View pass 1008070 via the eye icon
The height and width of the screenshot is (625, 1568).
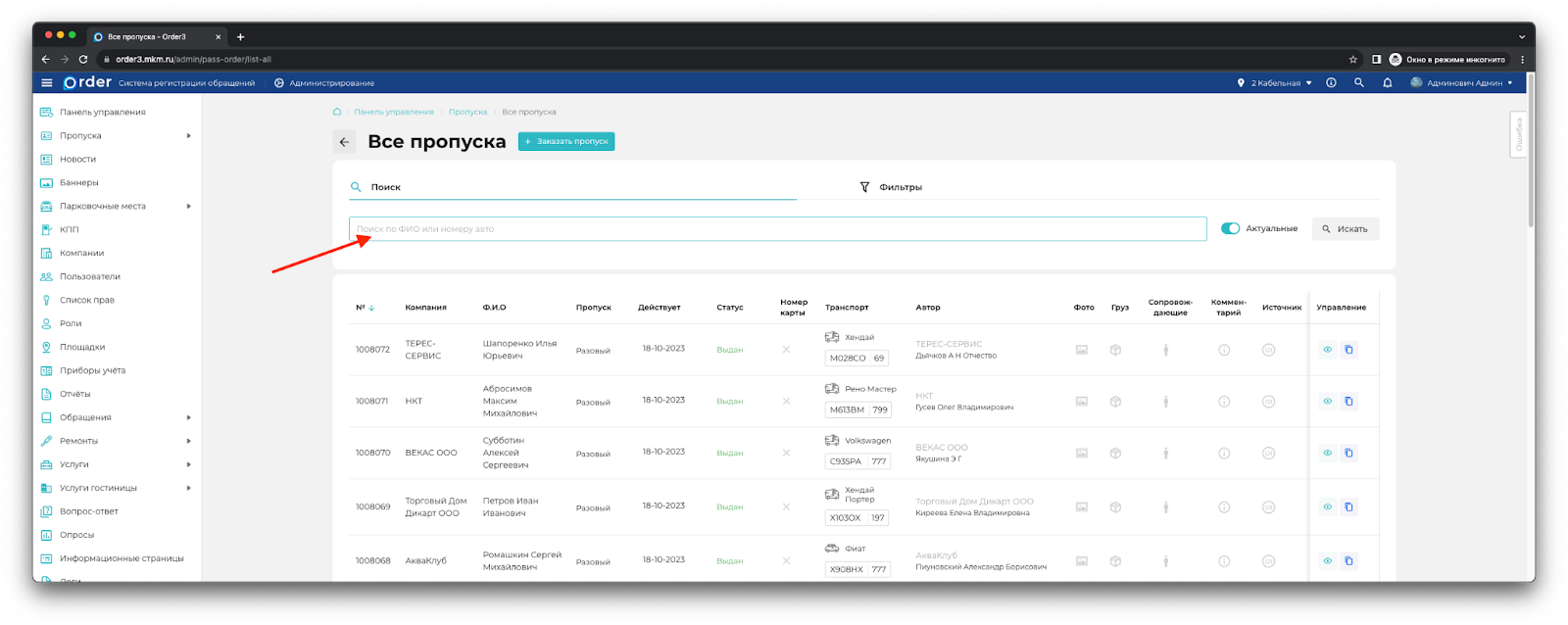[x=1327, y=453]
